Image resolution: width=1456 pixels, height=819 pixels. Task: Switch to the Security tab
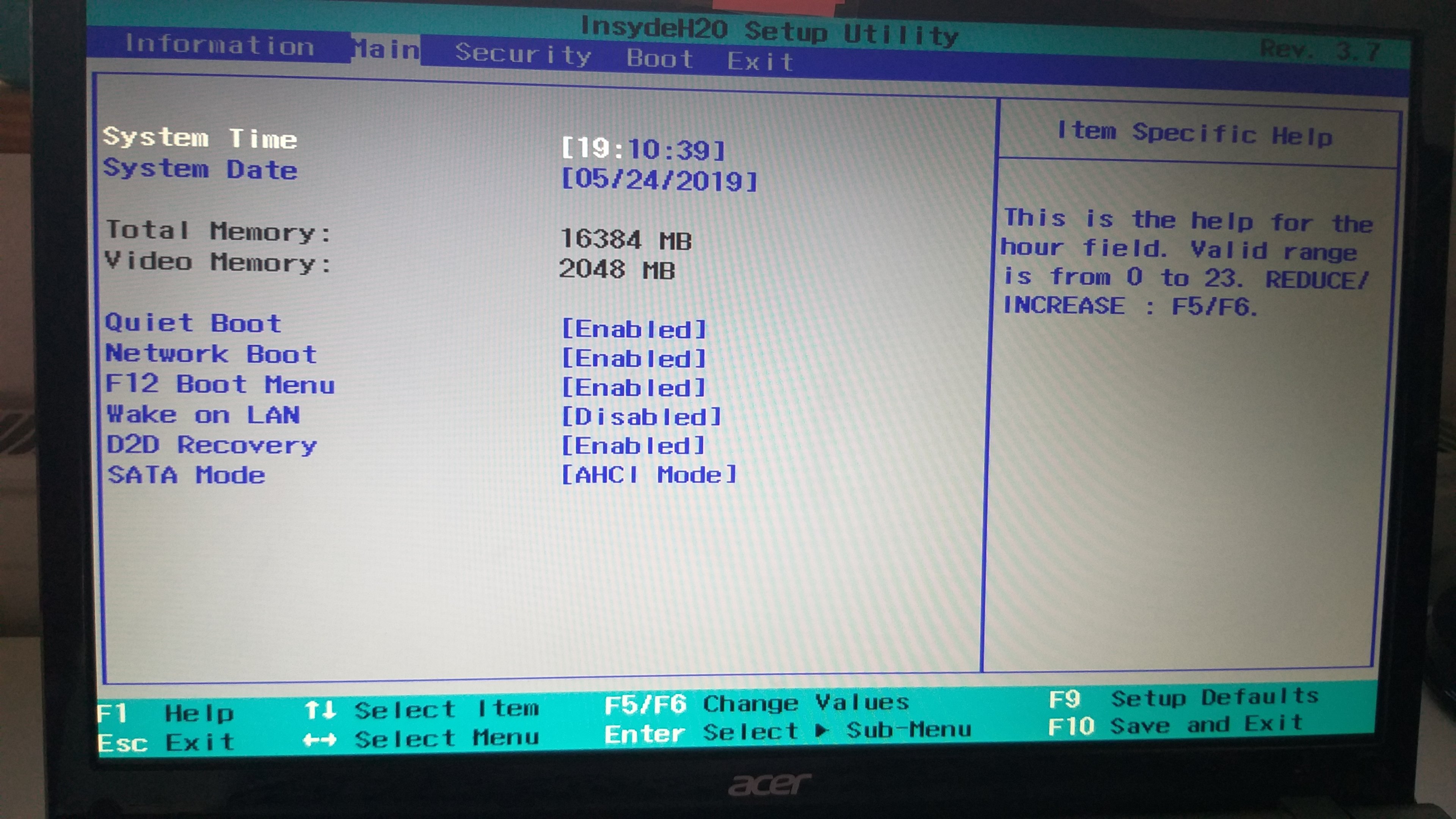pos(523,54)
